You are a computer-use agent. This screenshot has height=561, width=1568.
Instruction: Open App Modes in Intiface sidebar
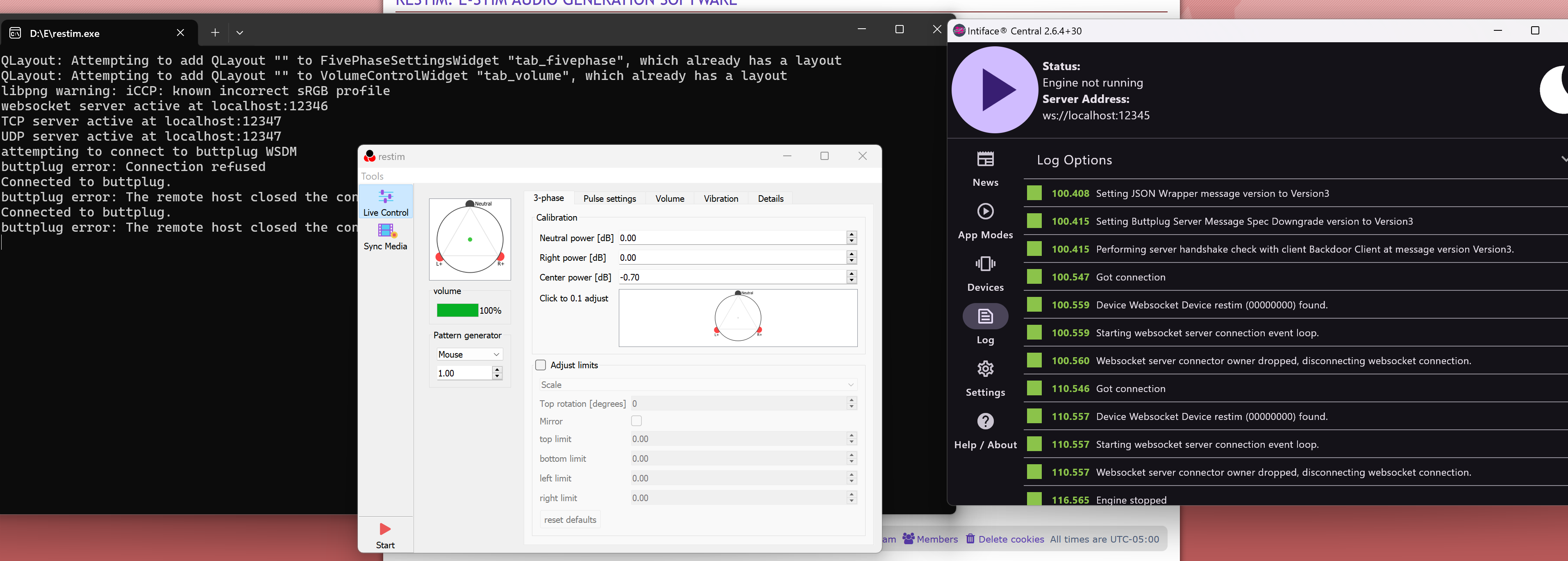[x=986, y=221]
